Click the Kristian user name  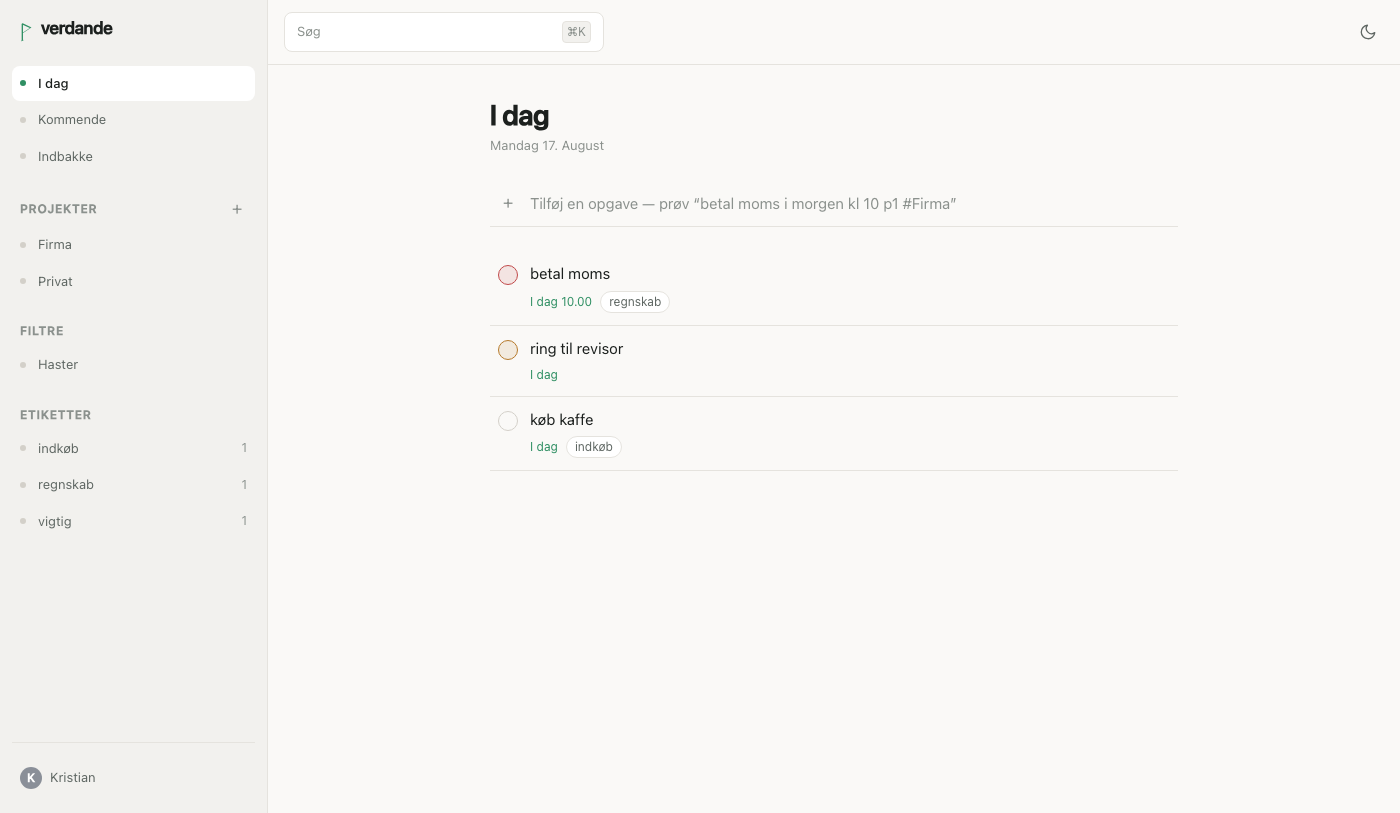pyautogui.click(x=73, y=777)
